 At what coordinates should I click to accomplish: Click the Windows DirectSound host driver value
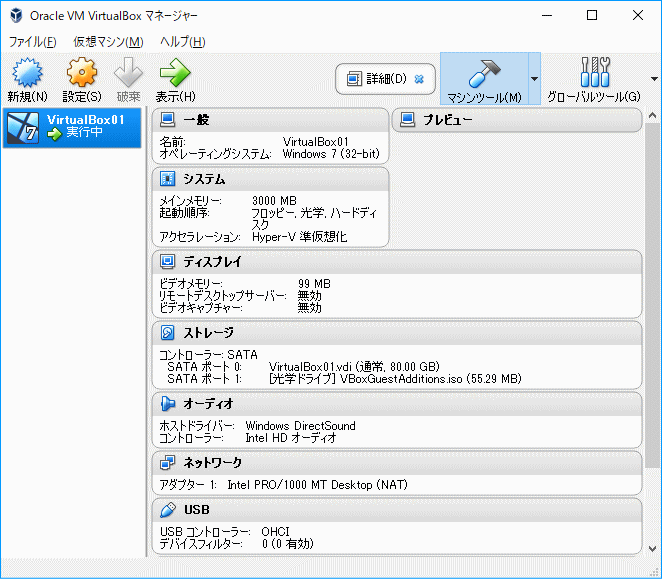(x=301, y=426)
